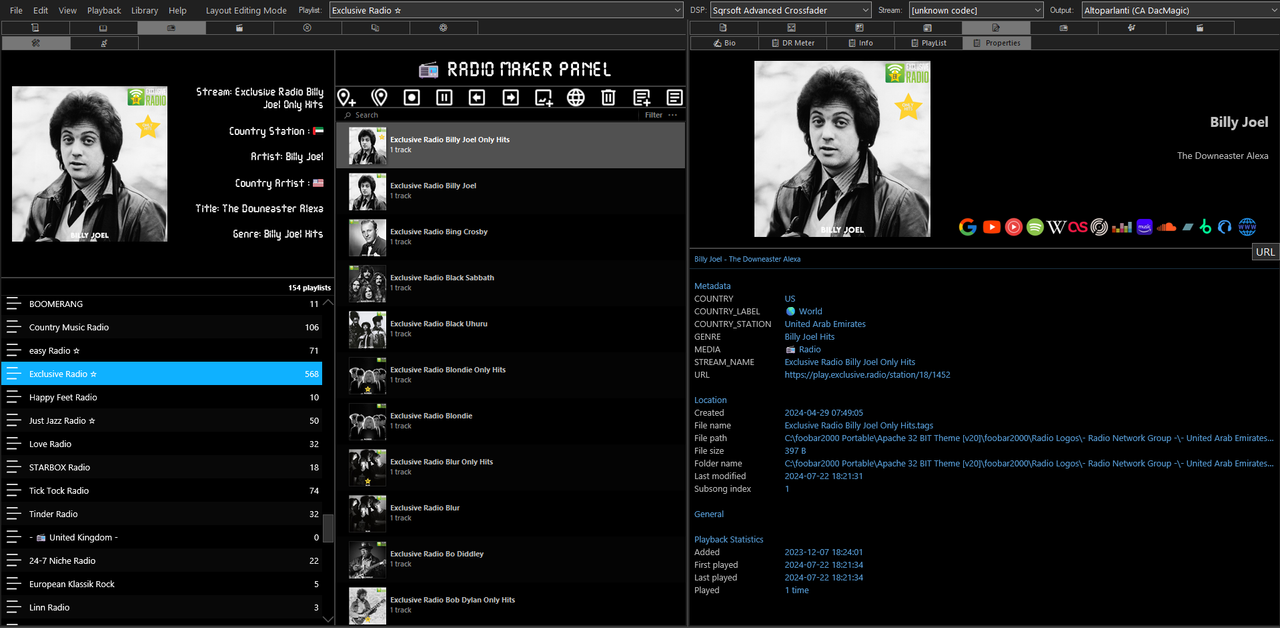Click the right arrow box icon
This screenshot has height=628, width=1280.
pos(510,97)
